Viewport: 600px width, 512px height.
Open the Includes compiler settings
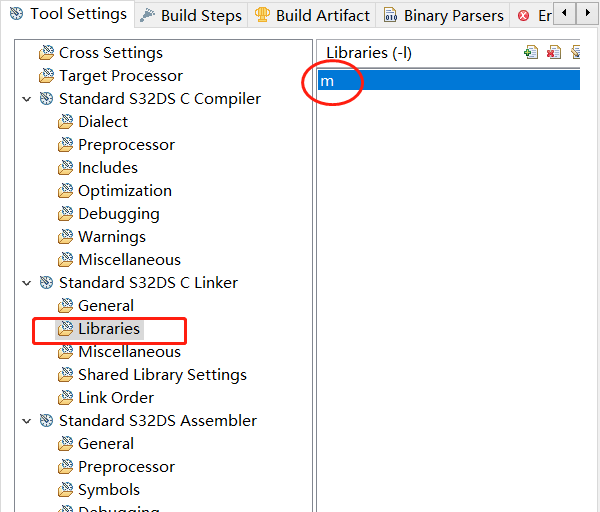107,168
